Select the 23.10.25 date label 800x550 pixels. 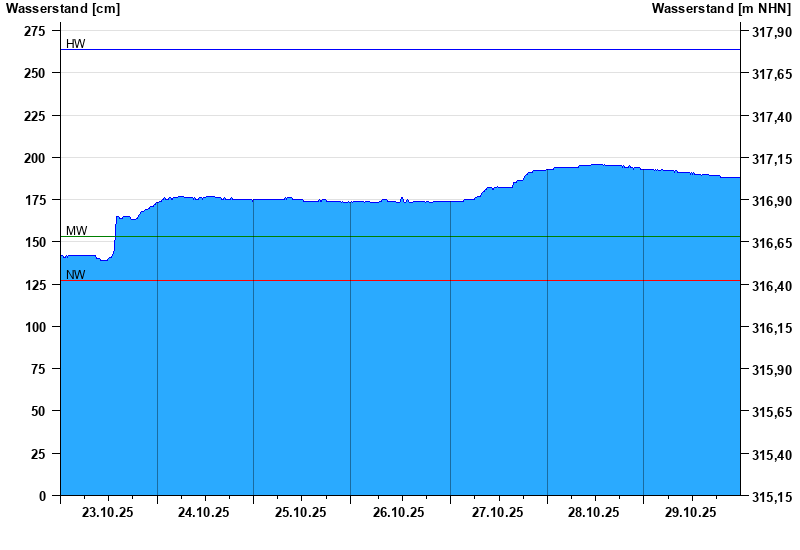coord(108,512)
